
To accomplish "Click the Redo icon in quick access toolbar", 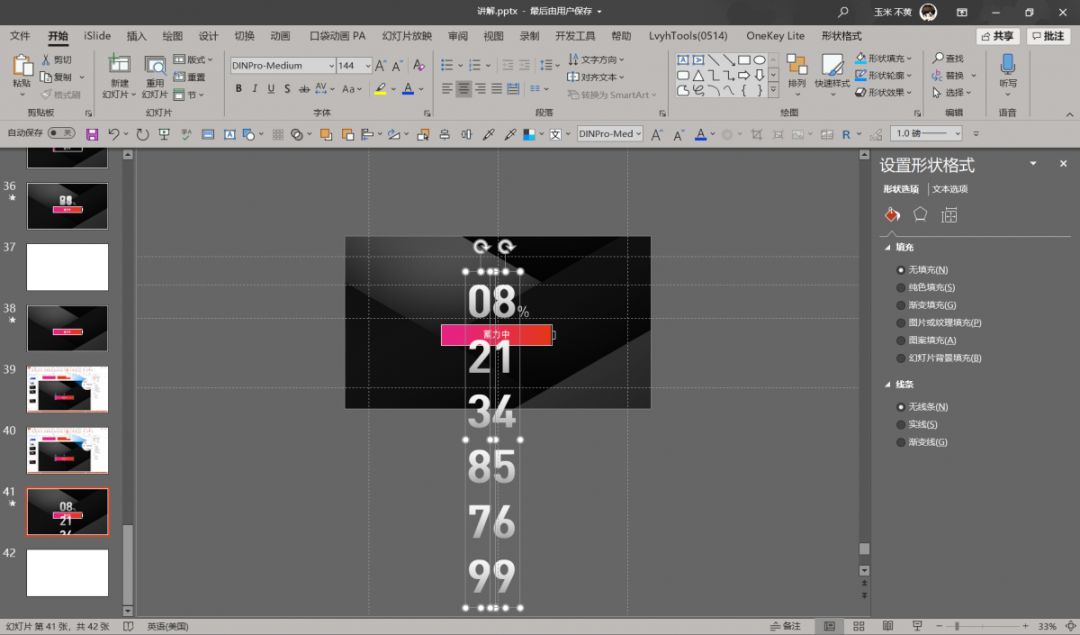I will (143, 134).
